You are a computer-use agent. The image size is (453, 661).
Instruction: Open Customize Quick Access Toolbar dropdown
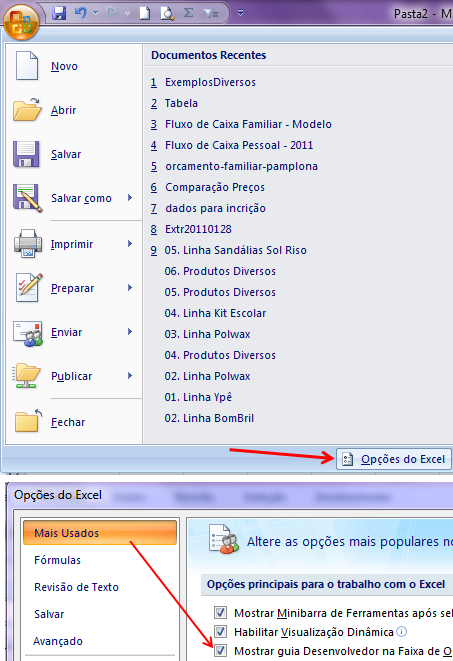[x=240, y=13]
